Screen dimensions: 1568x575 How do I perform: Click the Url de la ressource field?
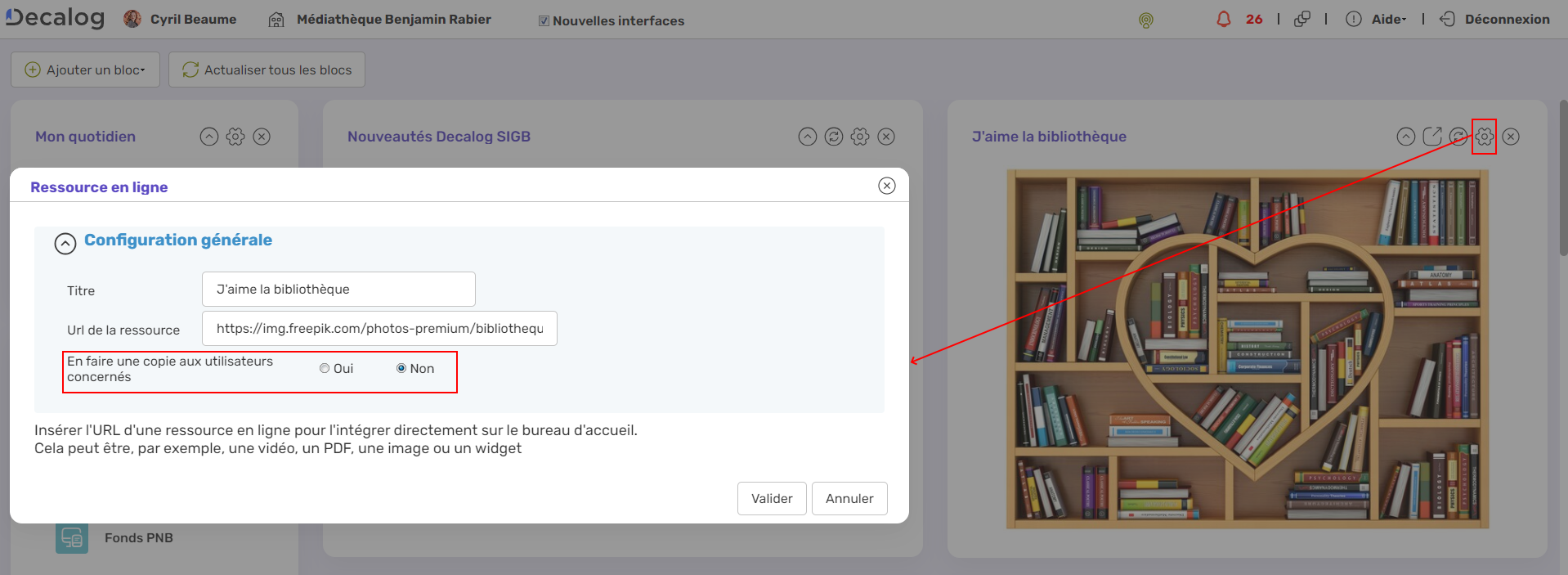(x=379, y=328)
